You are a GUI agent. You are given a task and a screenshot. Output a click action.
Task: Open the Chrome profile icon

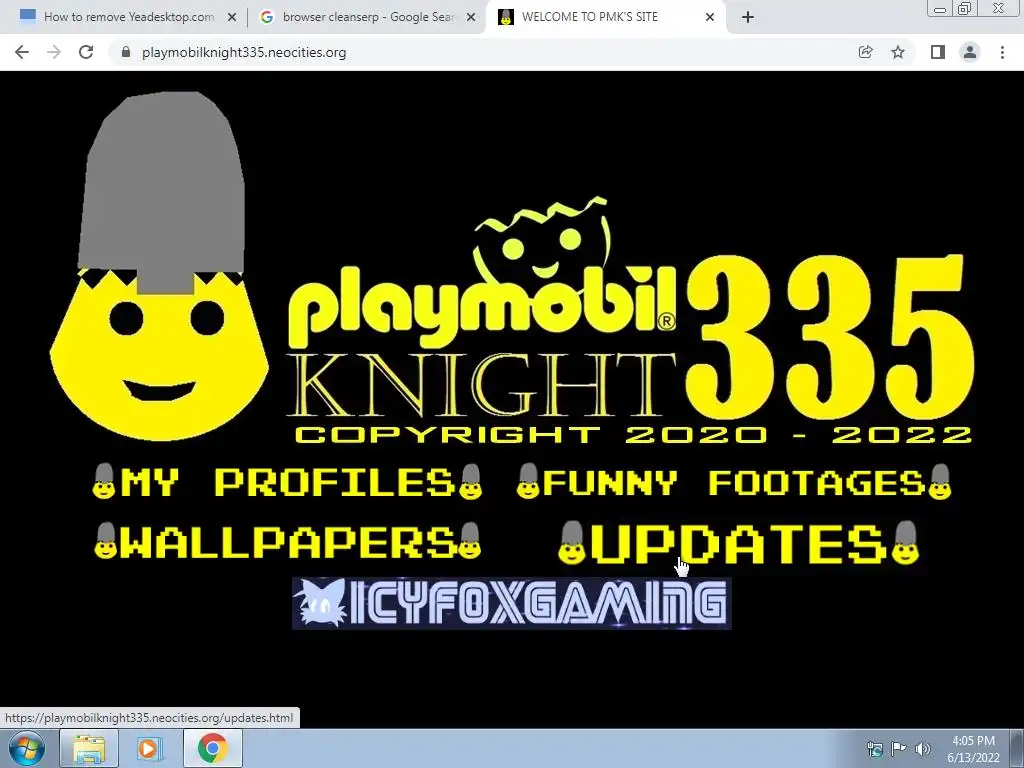pyautogui.click(x=970, y=52)
